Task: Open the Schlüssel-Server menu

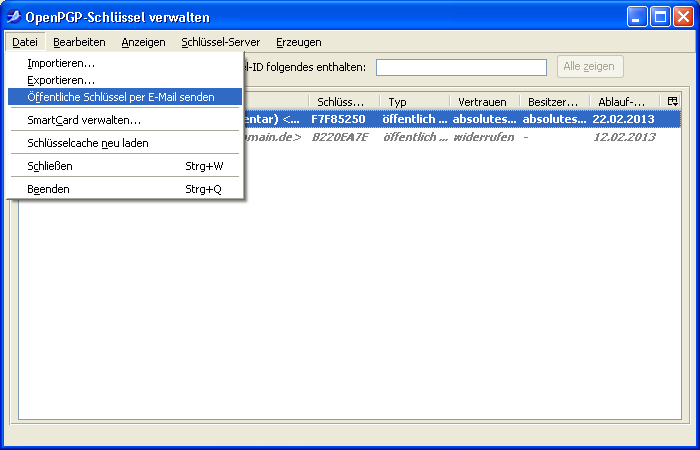Action: click(x=221, y=42)
